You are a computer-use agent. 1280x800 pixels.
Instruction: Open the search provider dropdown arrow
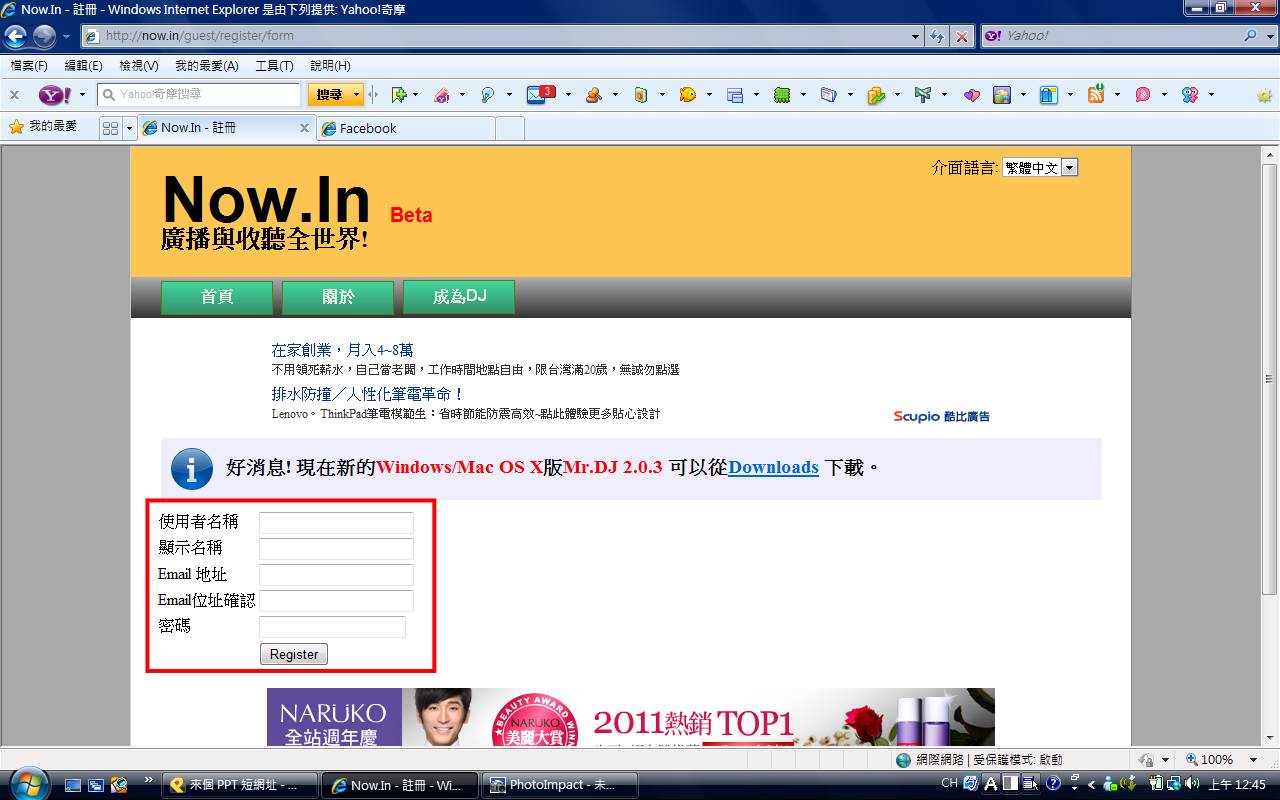1268,36
